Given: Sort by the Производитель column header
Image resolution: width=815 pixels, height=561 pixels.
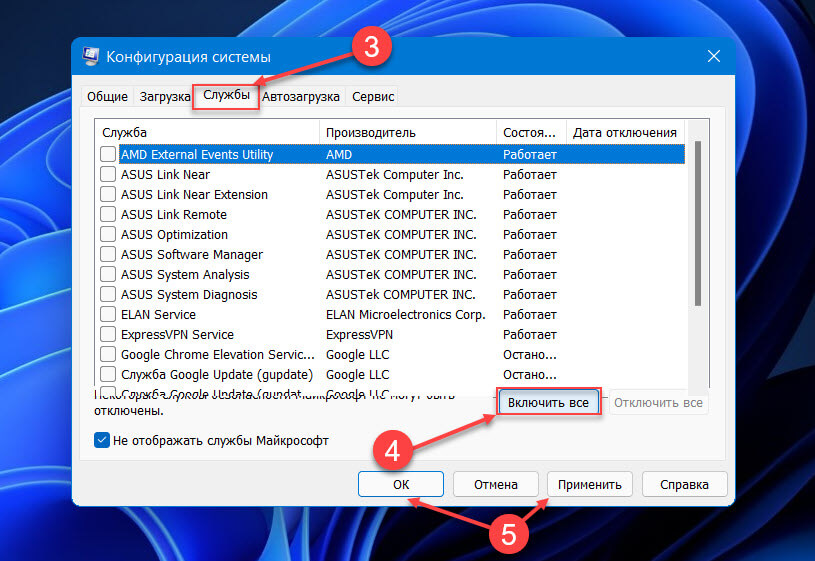Looking at the screenshot, I should [x=408, y=133].
